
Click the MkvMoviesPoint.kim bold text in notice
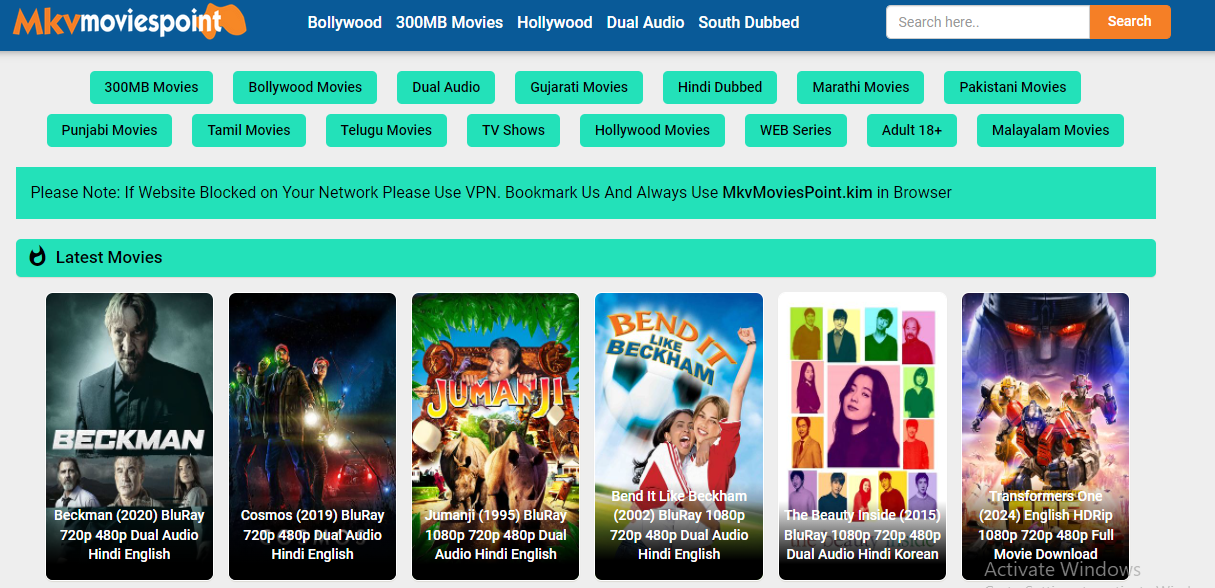[x=797, y=192]
